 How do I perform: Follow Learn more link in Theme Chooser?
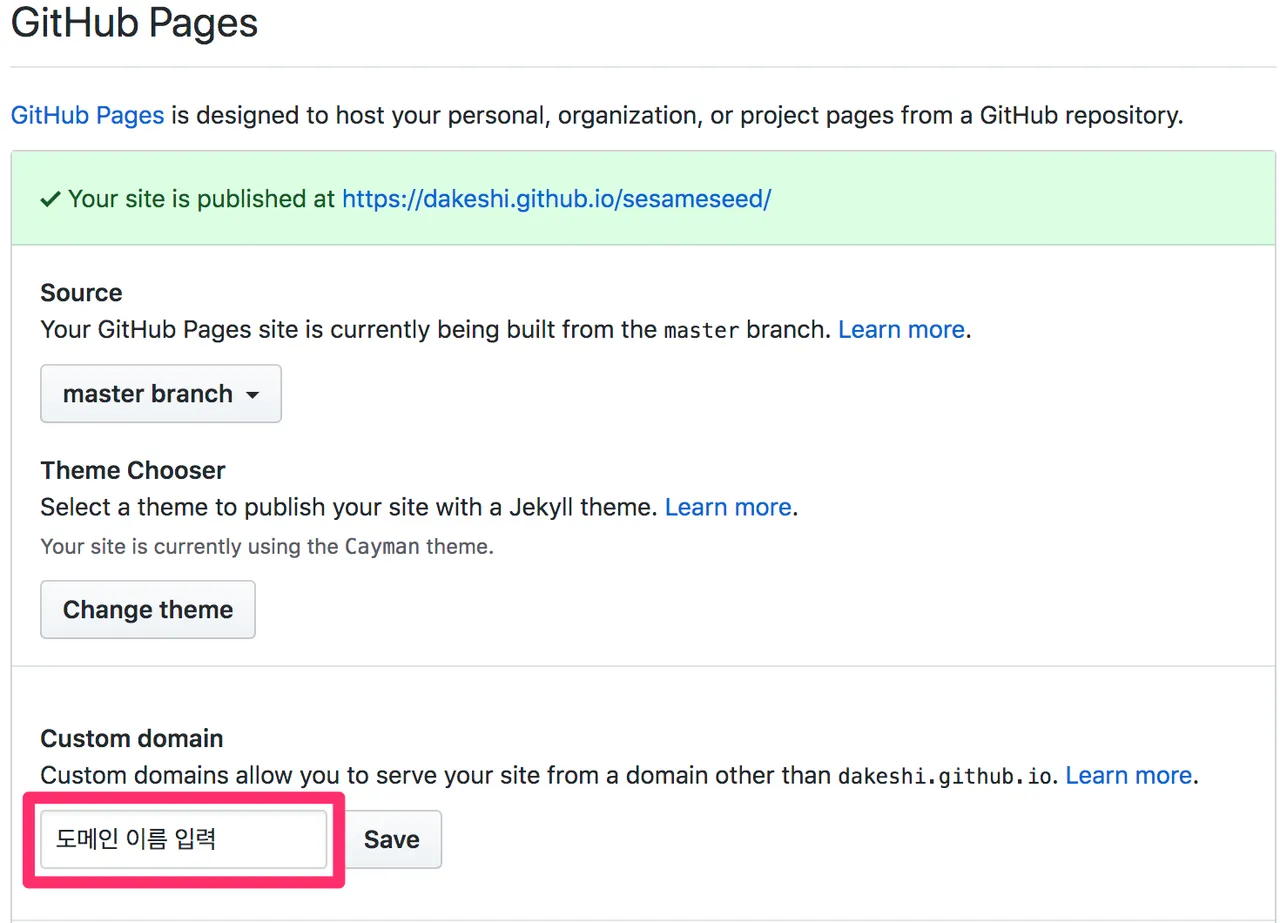728,507
